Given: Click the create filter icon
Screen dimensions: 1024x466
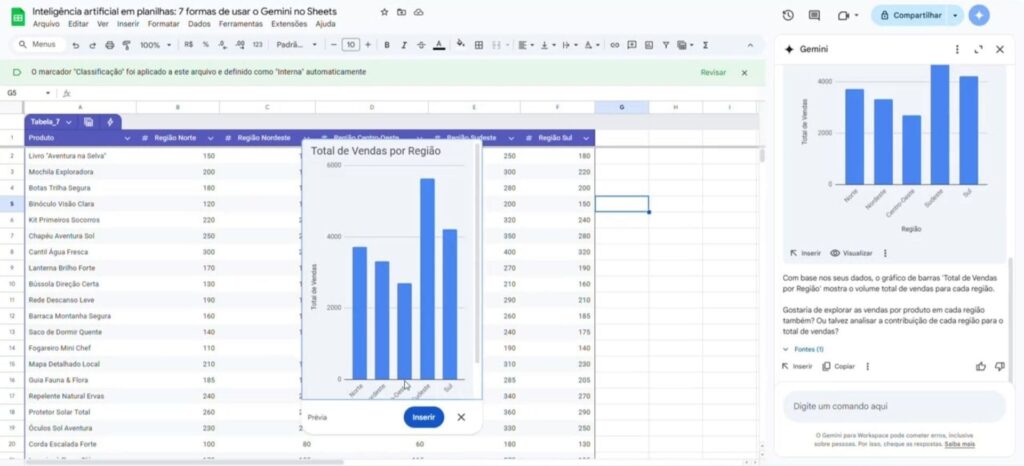Looking at the screenshot, I should click(665, 45).
